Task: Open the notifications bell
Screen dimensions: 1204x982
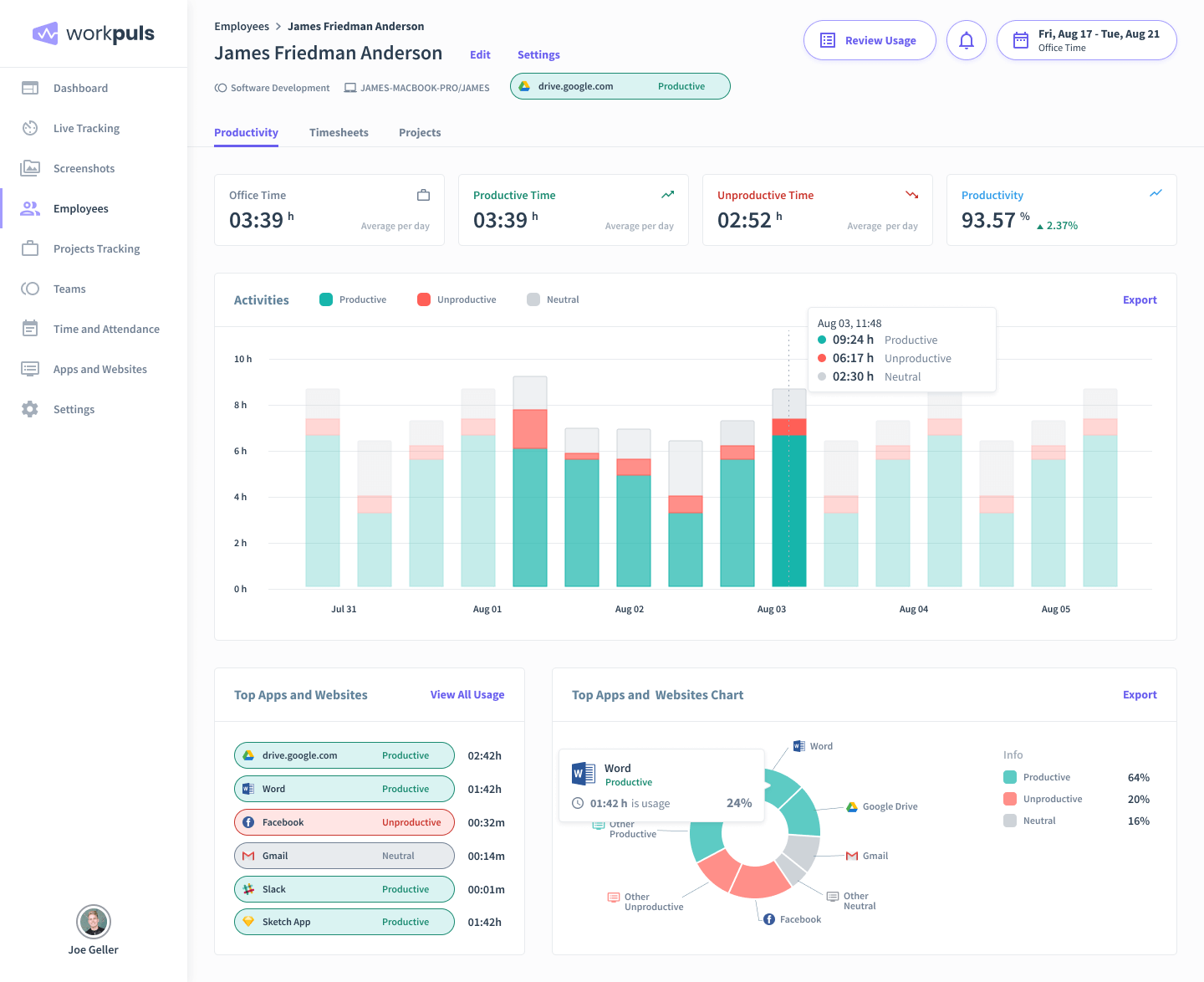Action: [x=966, y=39]
